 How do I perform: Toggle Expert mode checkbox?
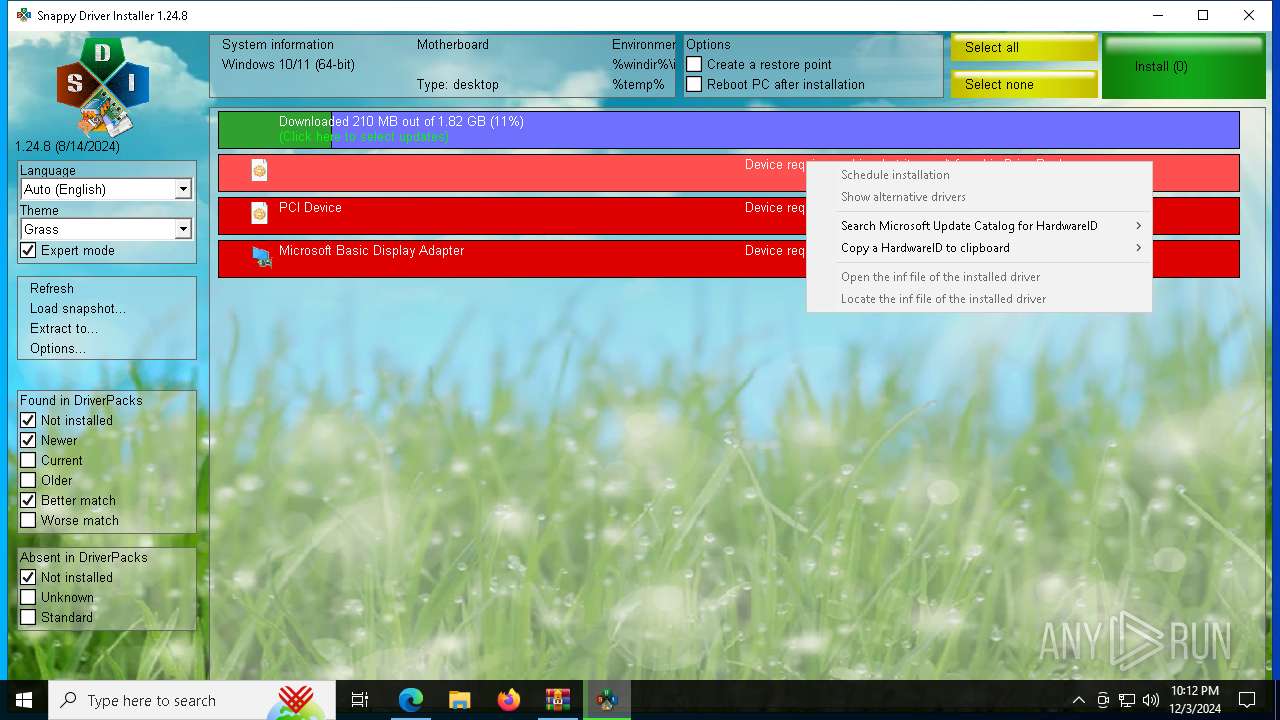29,250
